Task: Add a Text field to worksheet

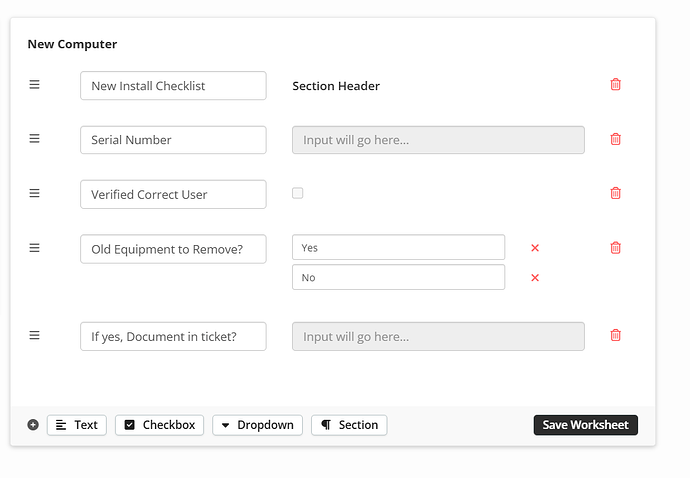Action: [76, 425]
